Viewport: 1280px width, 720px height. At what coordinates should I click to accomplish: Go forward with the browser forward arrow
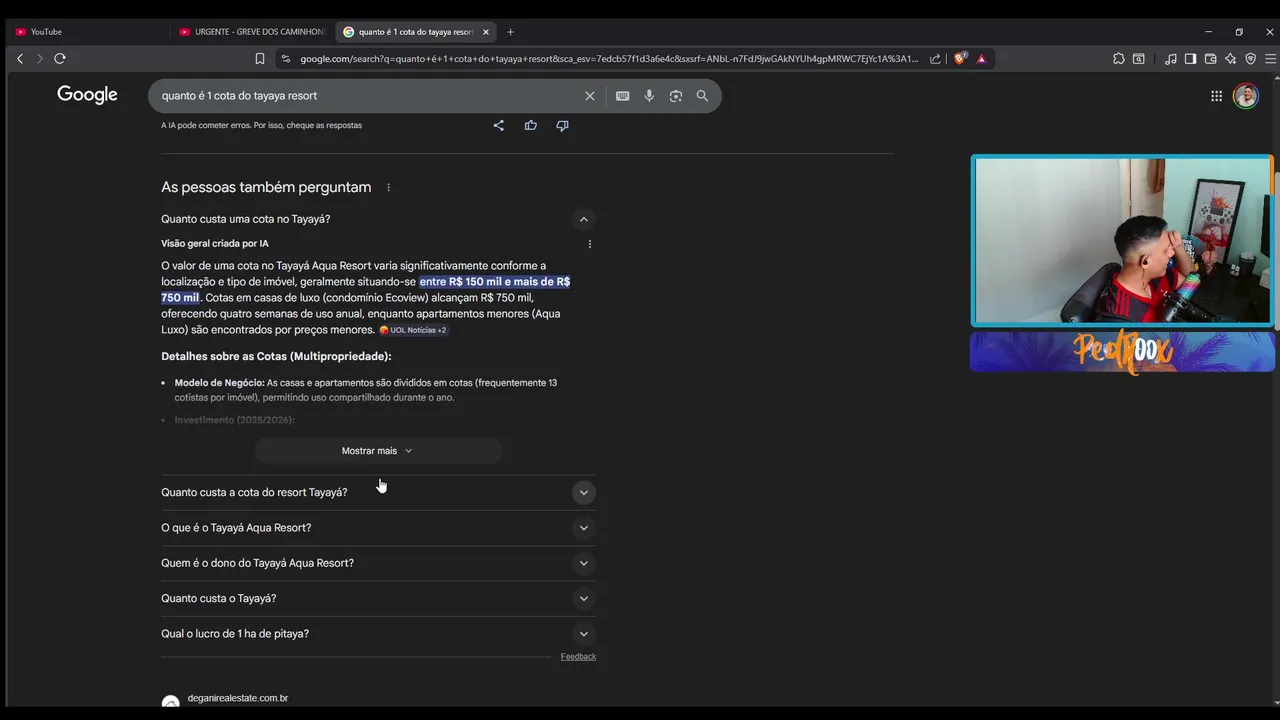tap(40, 59)
